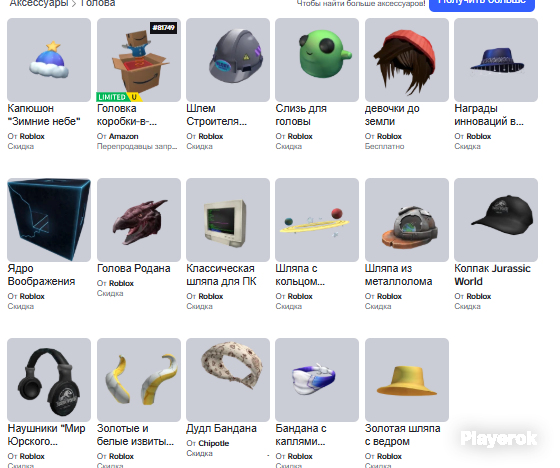Open the Бандана с каплями... title link
Screen dimensions: 560x468
(x=301, y=435)
